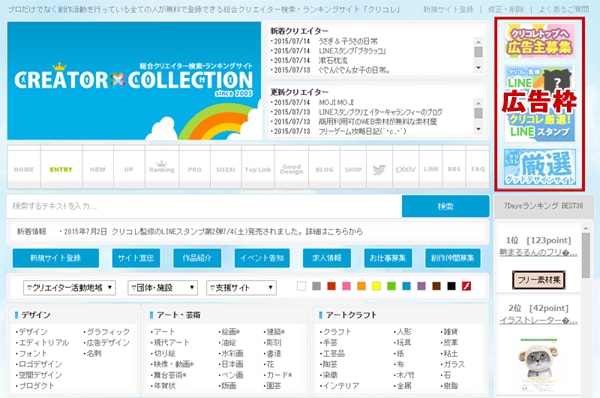Image resolution: width=600 pixels, height=398 pixels.
Task: Open the NEW nav item
Action: coord(98,169)
